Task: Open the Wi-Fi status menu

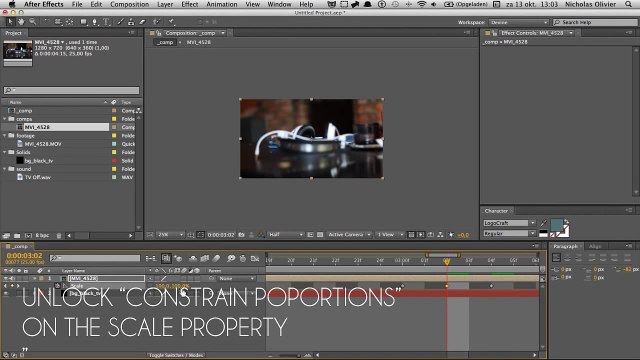Action: (422, 4)
